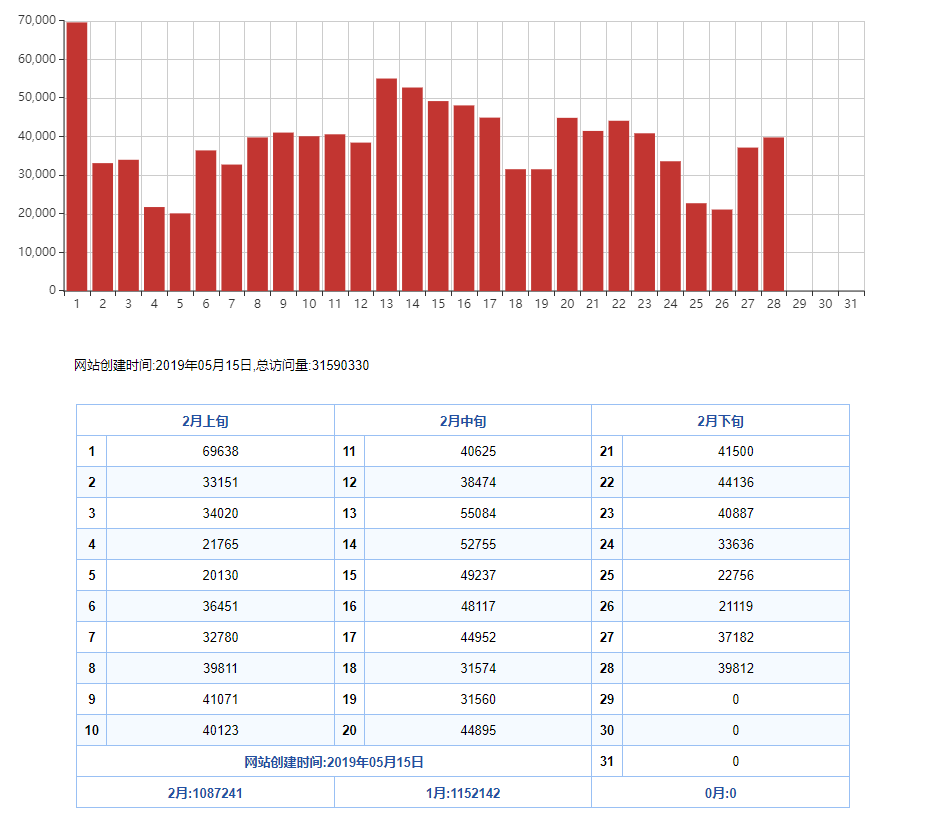927x815 pixels.
Task: Click the 2月:1087241 monthly total
Action: pos(205,793)
